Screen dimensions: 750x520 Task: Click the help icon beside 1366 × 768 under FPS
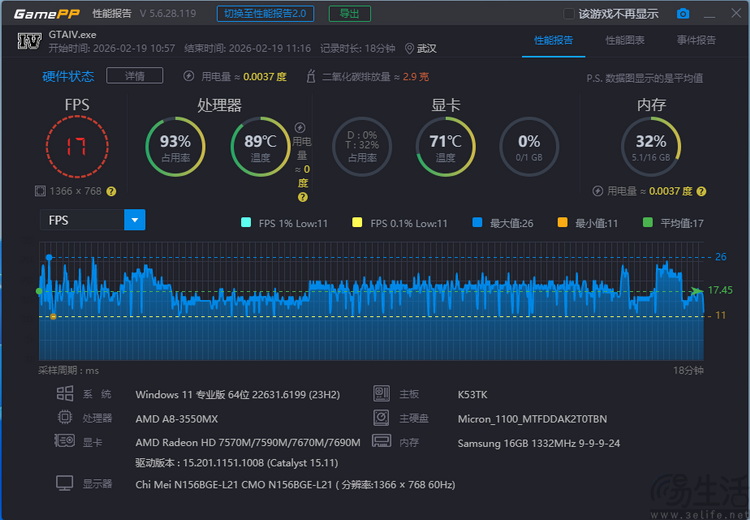(111, 191)
